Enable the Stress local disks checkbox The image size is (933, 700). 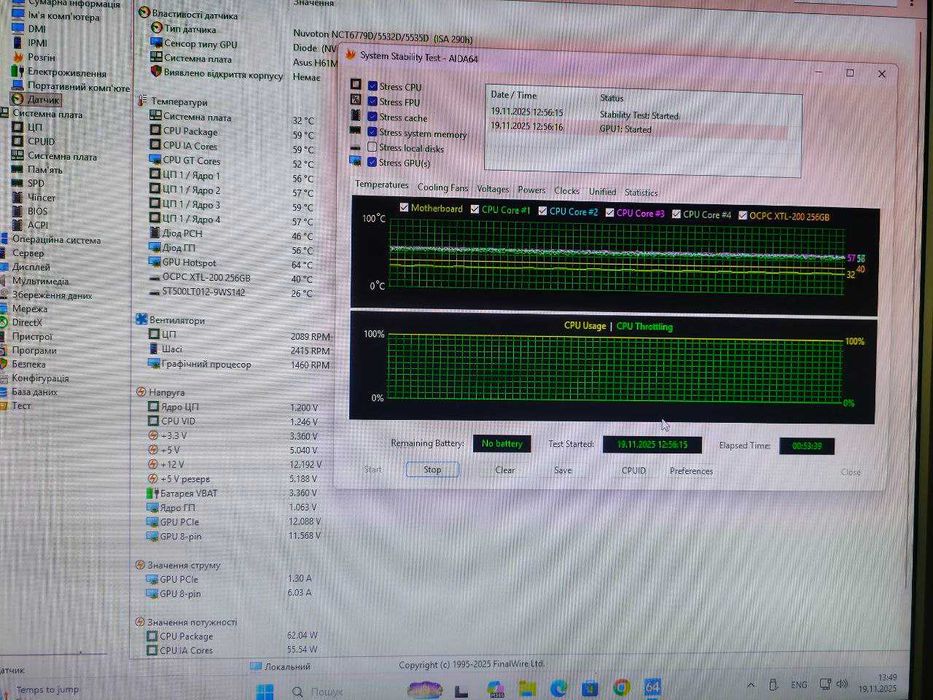[x=372, y=147]
